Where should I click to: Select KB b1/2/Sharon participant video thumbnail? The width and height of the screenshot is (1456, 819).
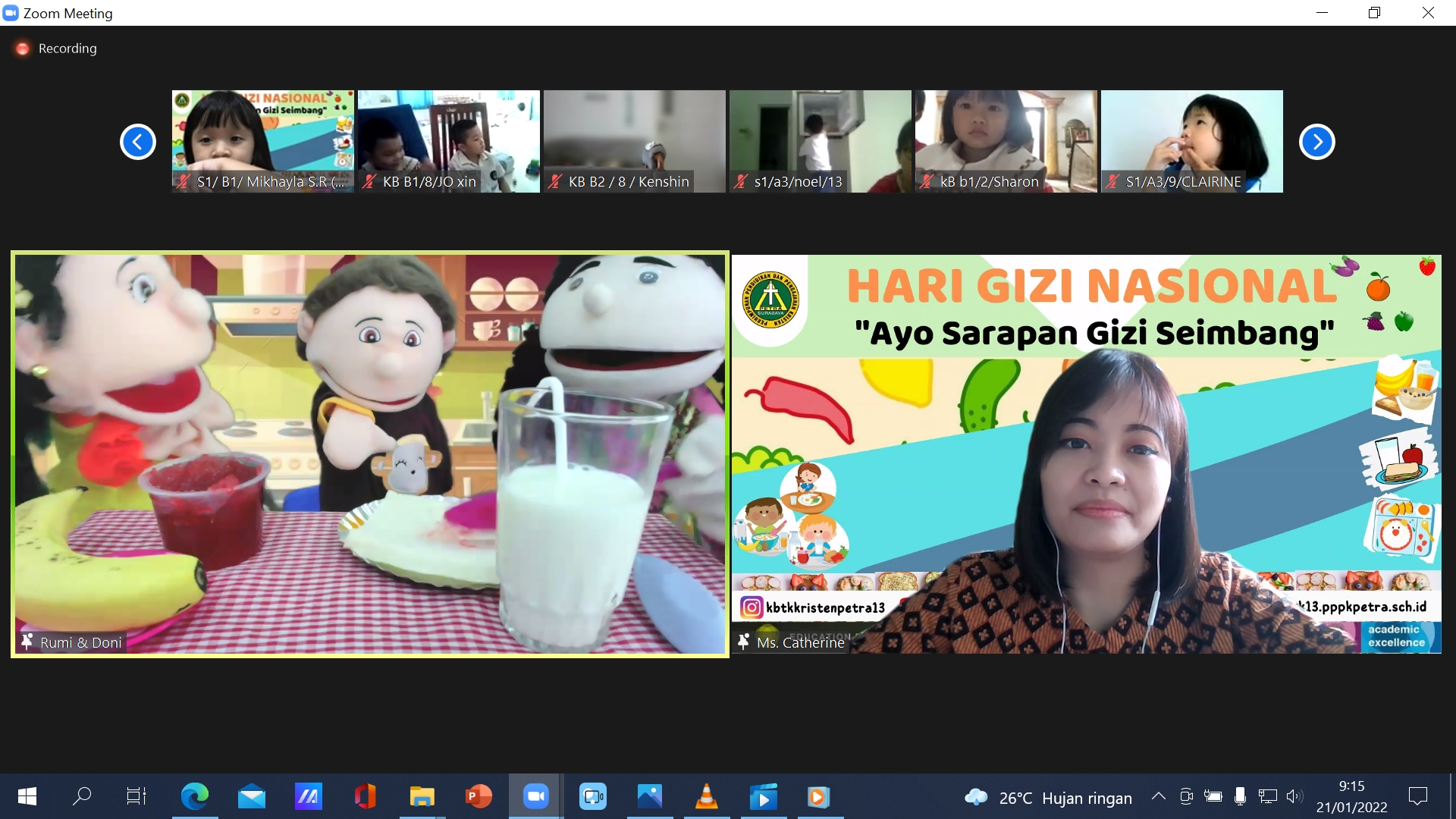coord(1006,140)
